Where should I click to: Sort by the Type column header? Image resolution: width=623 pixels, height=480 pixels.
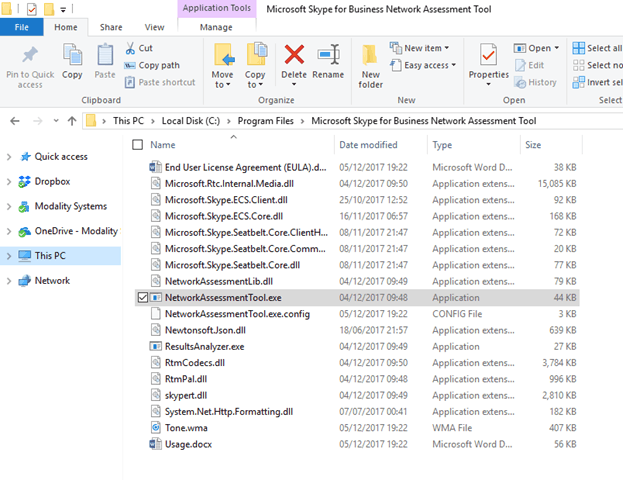442,145
